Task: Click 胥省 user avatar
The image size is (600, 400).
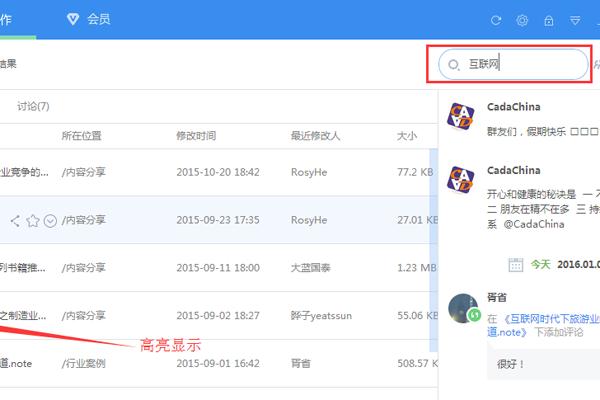Action: pyautogui.click(x=463, y=308)
